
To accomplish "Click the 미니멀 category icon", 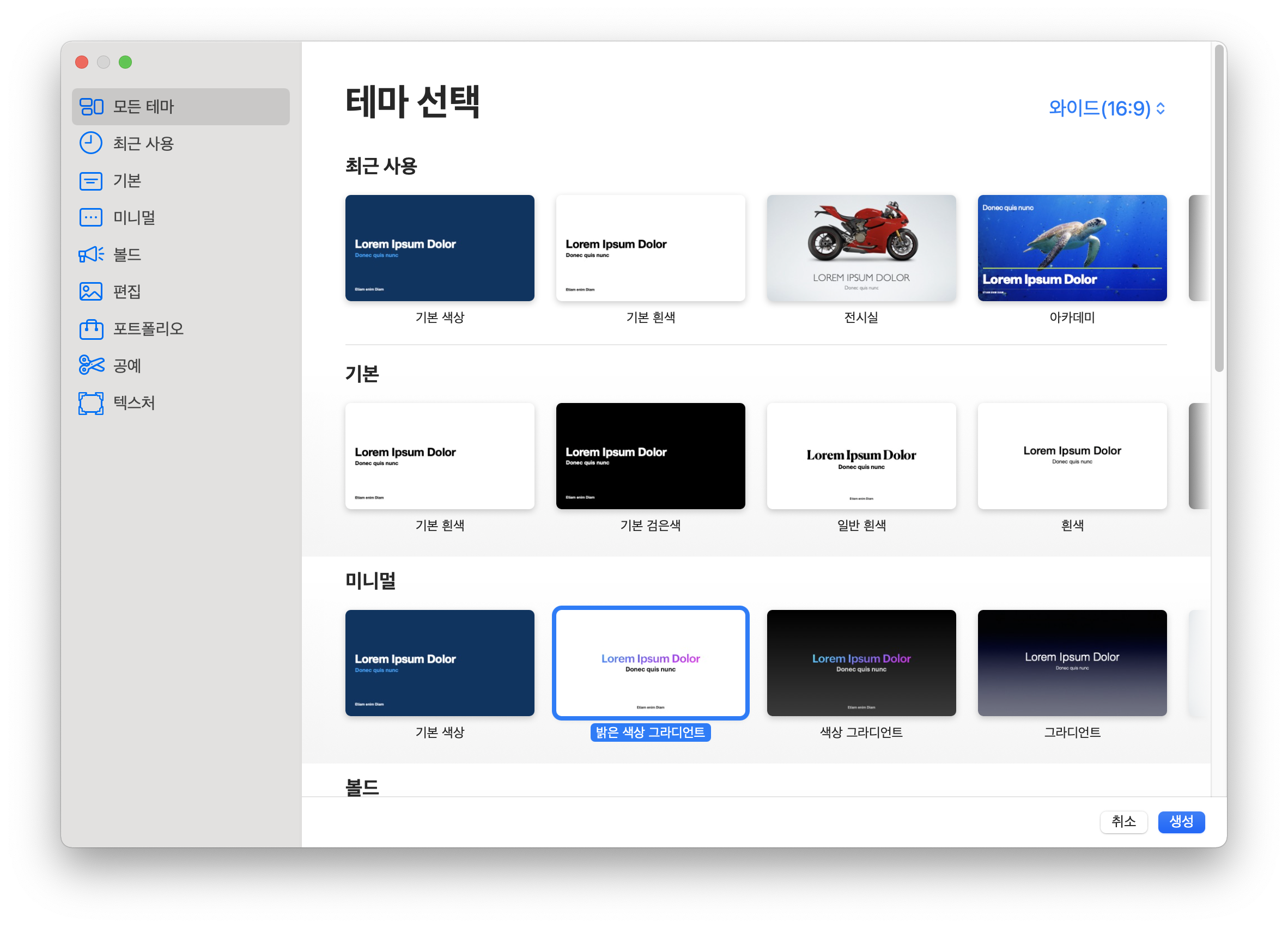I will click(91, 217).
